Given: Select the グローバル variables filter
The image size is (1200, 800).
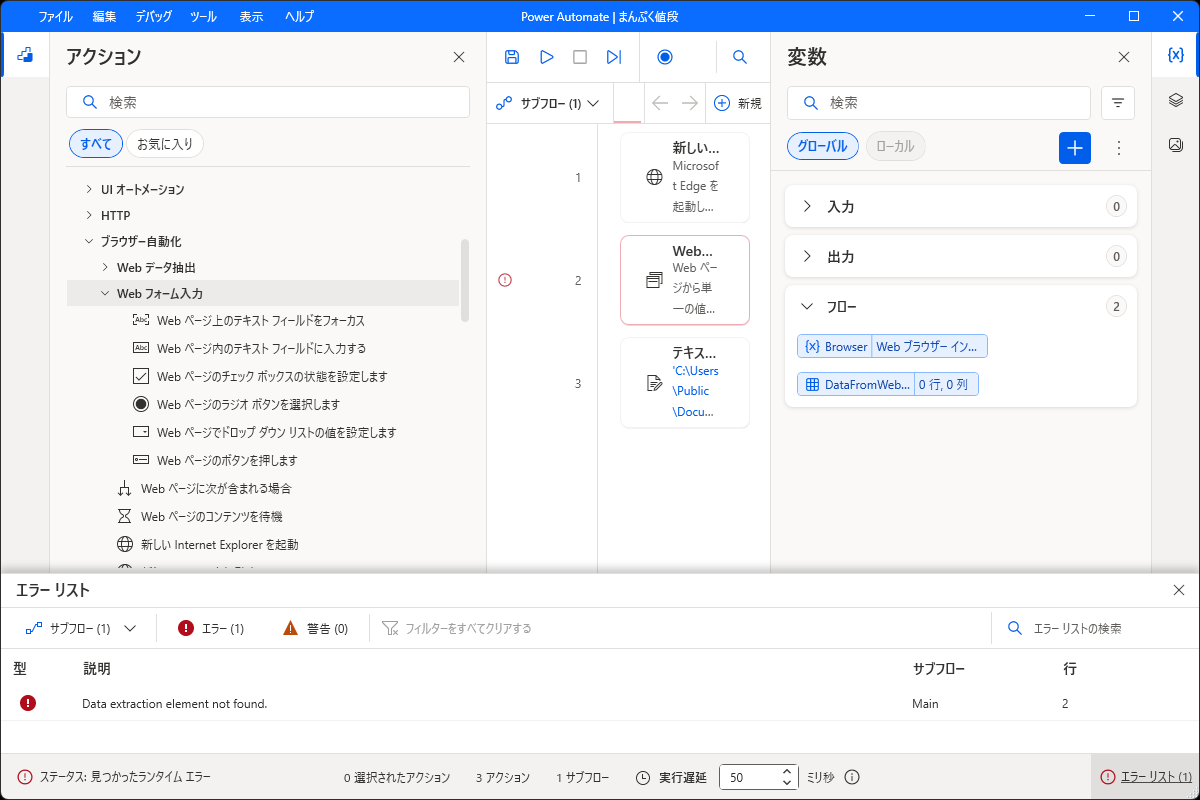Looking at the screenshot, I should coord(823,146).
